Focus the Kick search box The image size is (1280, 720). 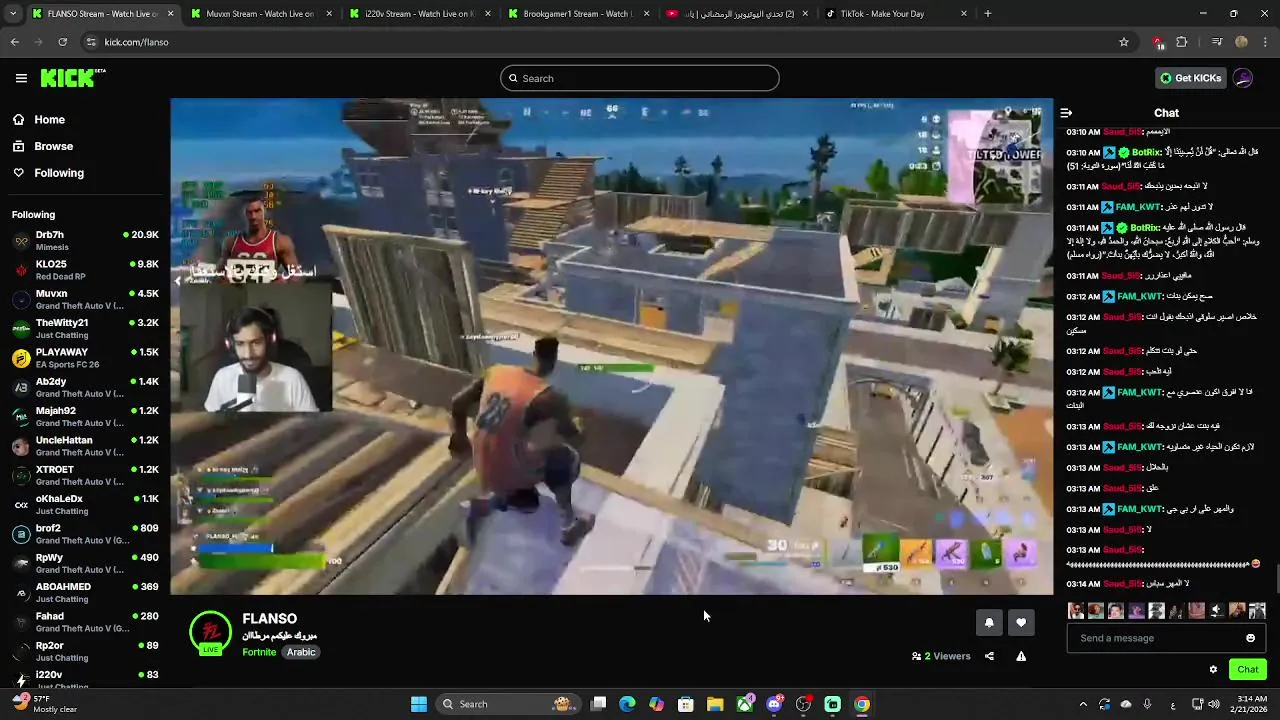coord(640,78)
